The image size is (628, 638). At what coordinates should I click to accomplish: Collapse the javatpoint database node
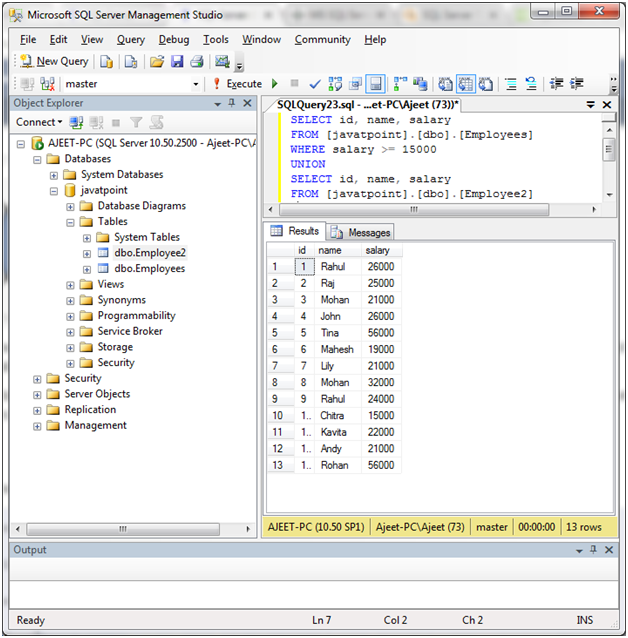click(54, 191)
